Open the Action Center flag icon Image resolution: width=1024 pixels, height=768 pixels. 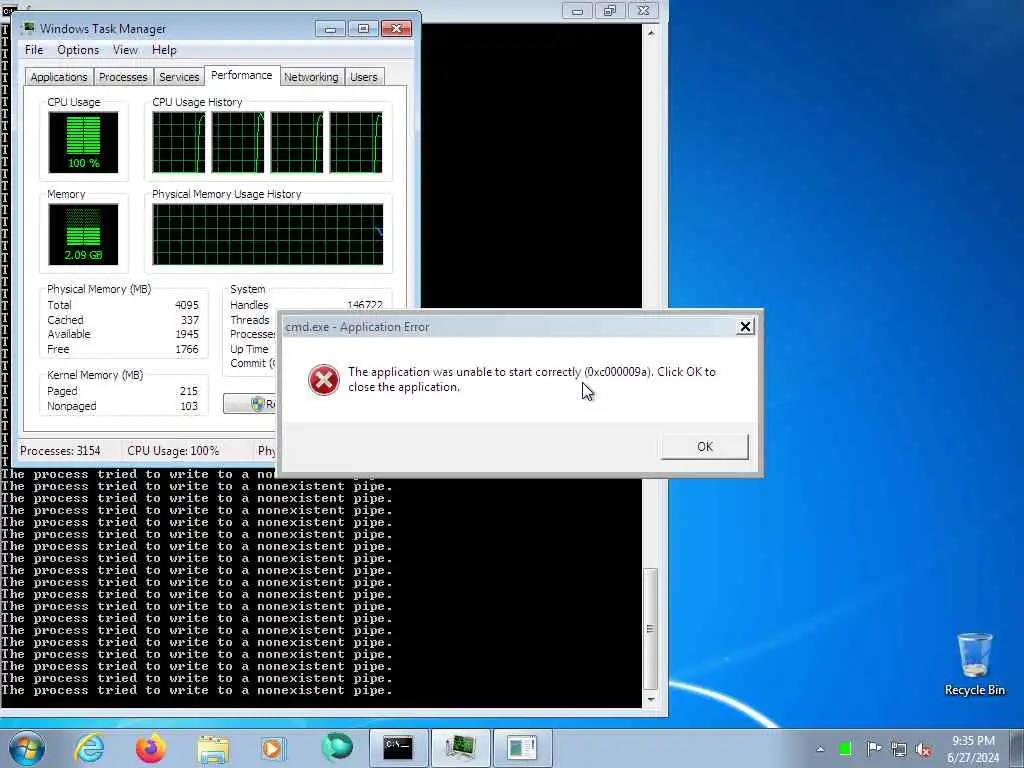873,749
